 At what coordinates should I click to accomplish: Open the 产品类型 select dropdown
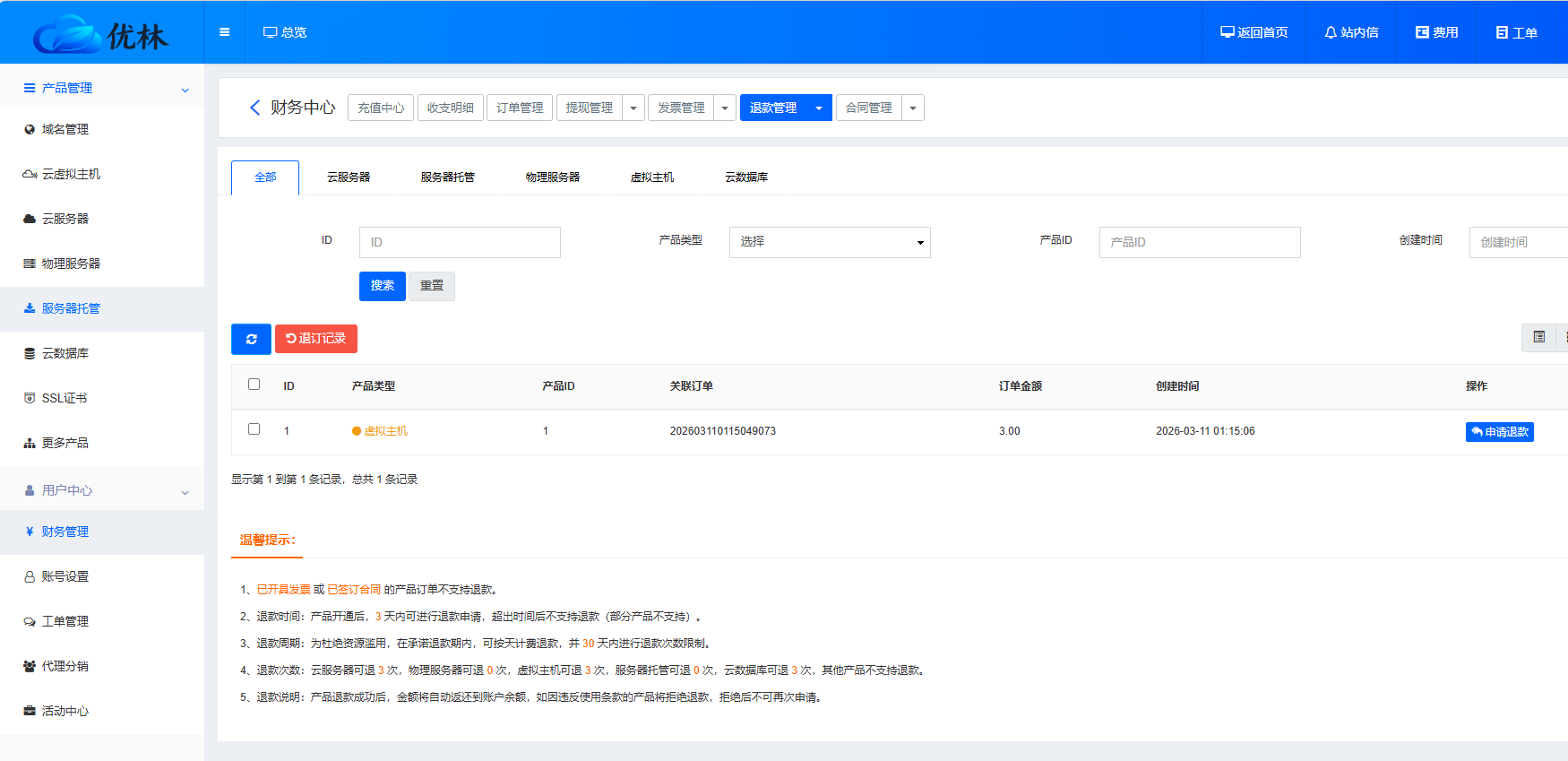tap(830, 242)
